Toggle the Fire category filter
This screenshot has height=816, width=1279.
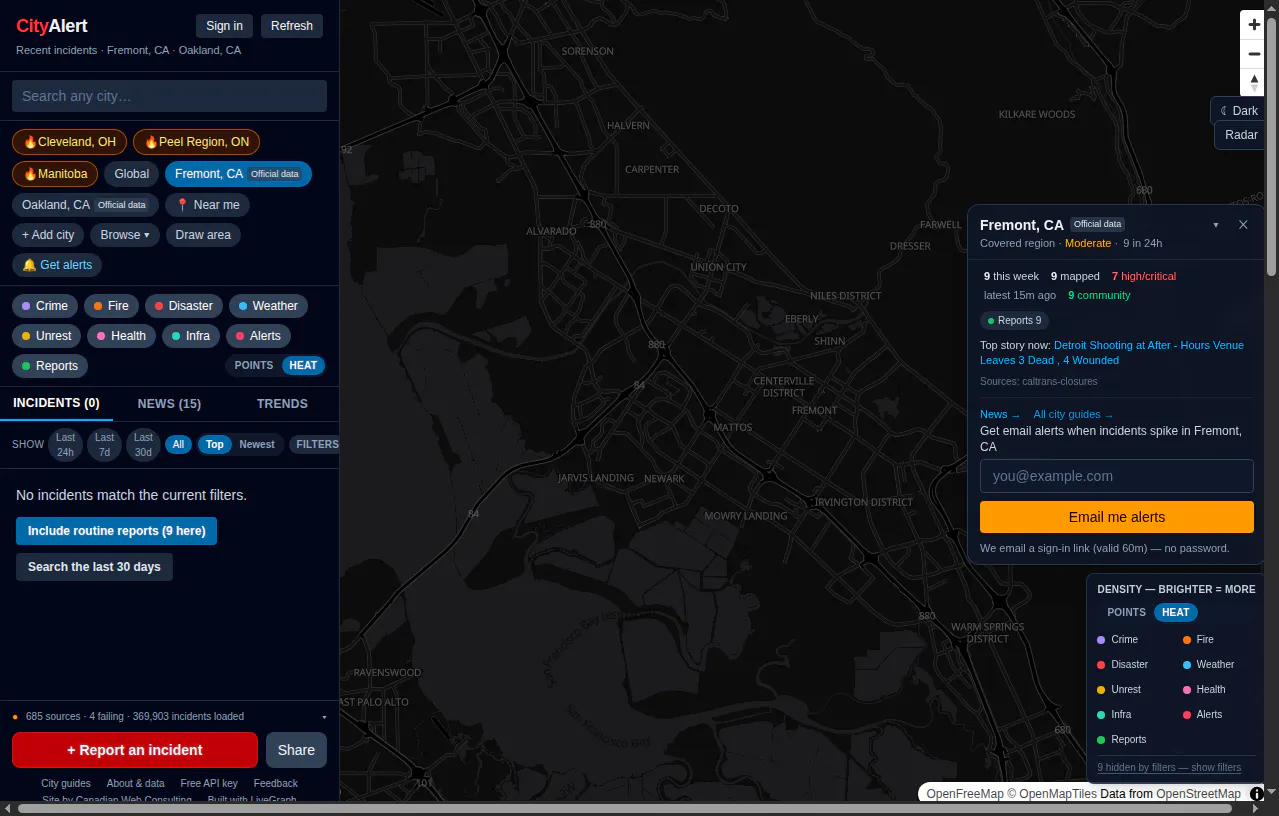pyautogui.click(x=111, y=306)
